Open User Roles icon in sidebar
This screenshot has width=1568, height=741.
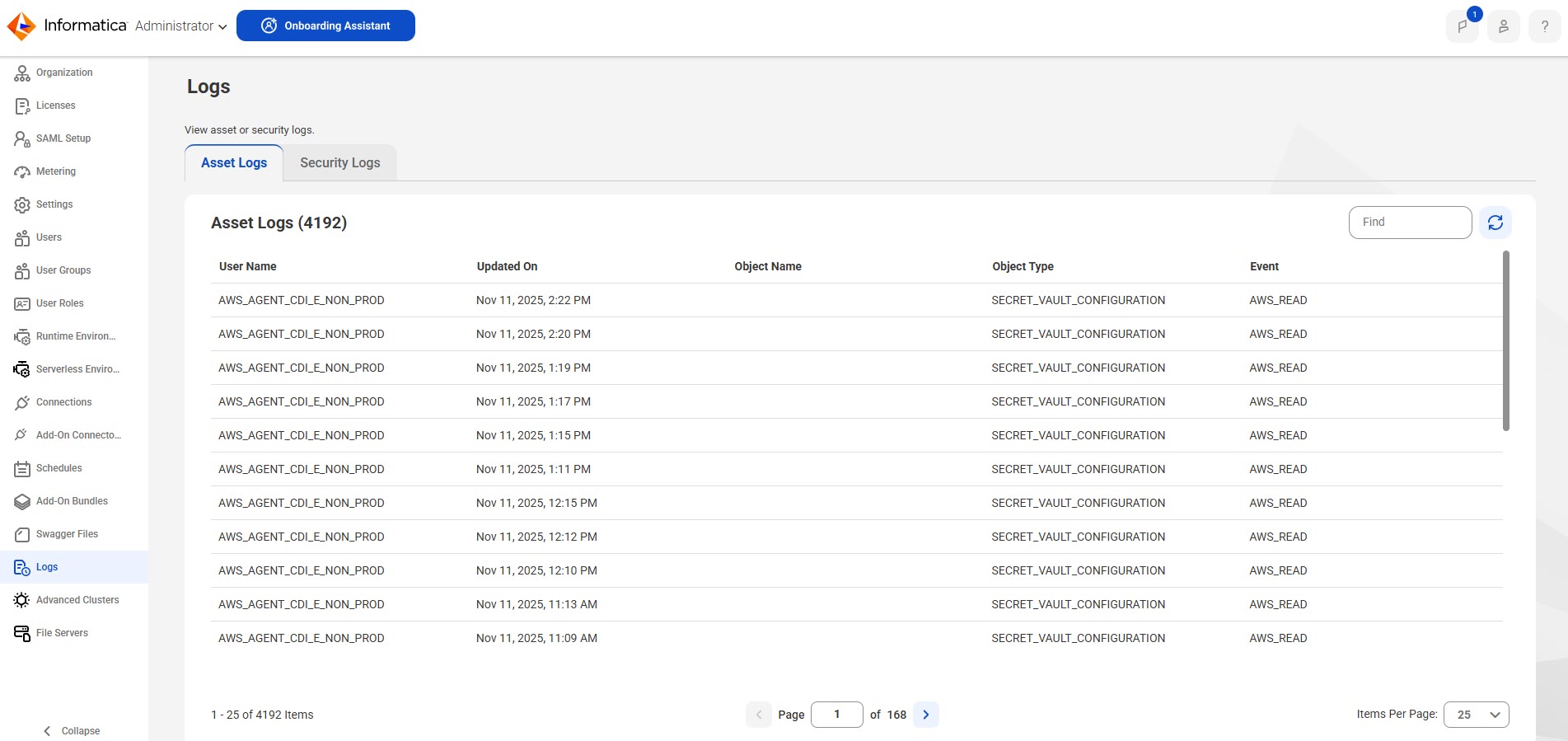click(x=22, y=303)
